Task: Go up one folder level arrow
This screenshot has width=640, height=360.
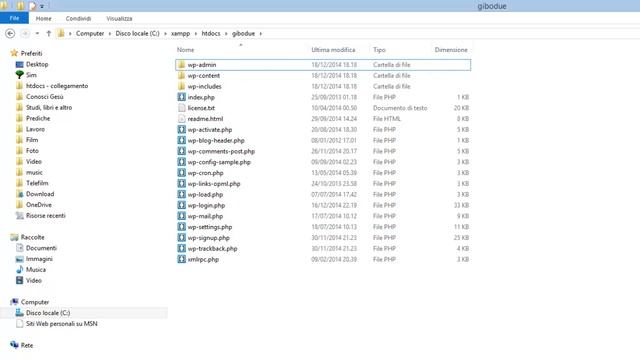Action: click(x=49, y=33)
